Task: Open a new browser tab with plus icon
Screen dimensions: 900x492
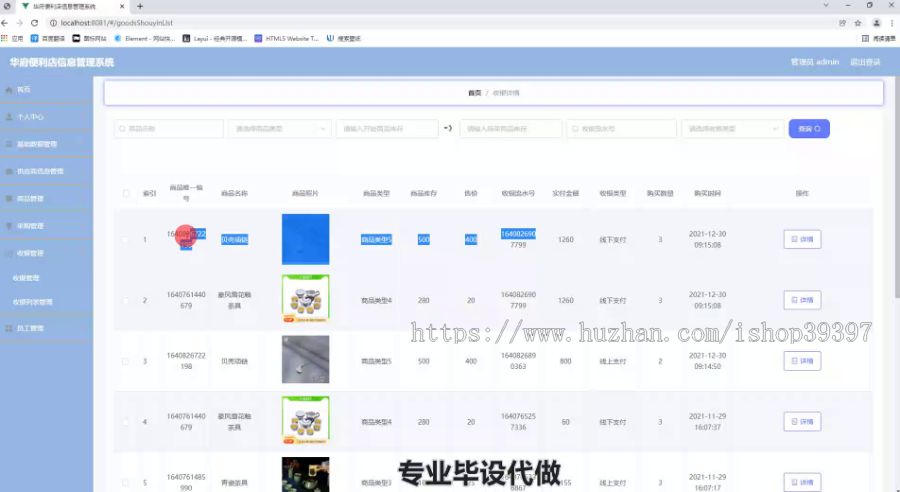Action: pyautogui.click(x=140, y=6)
